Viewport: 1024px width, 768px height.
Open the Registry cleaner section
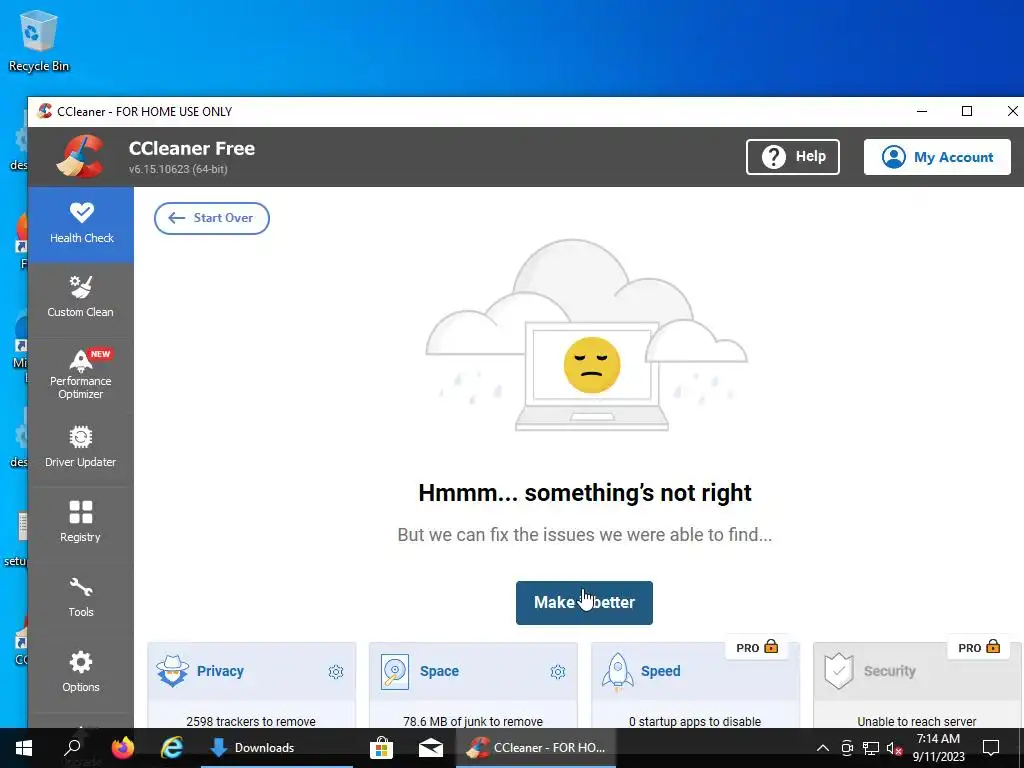click(81, 522)
